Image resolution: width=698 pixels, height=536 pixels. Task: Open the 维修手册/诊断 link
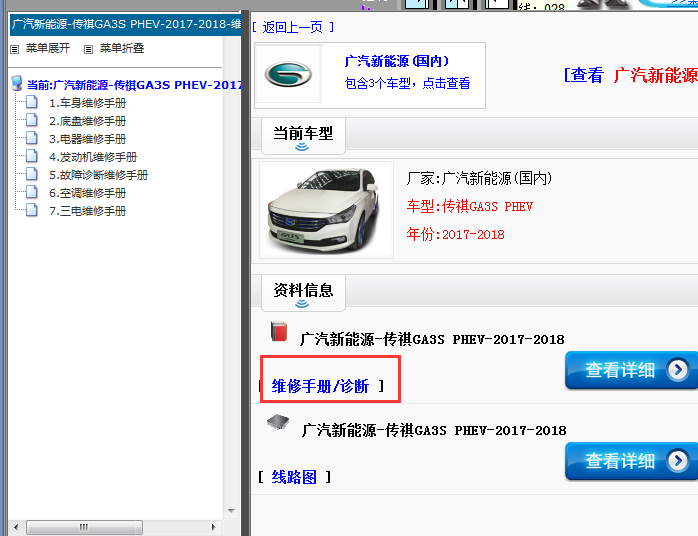coord(320,386)
